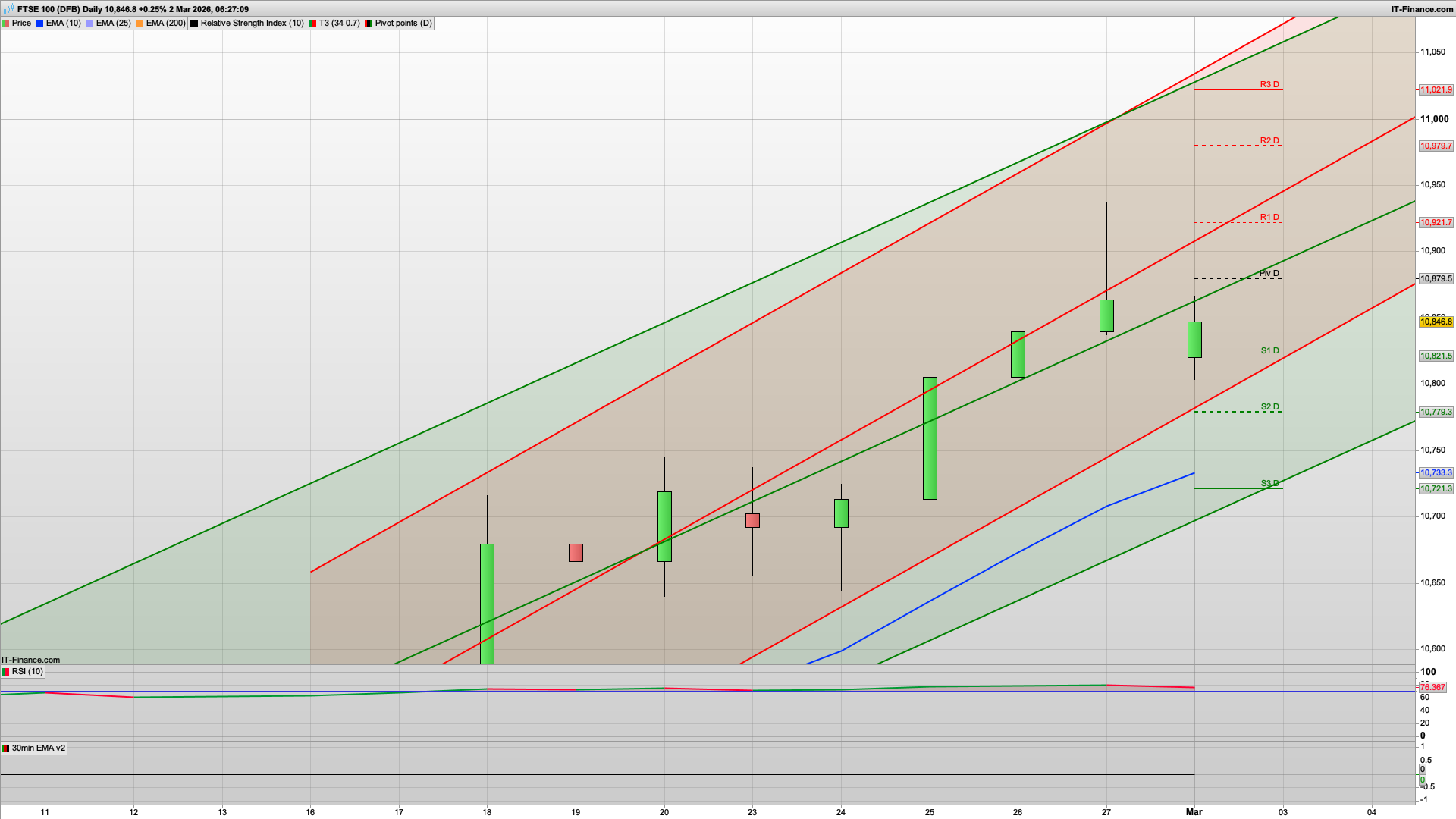Click the purple EMA (25) legend icon
This screenshot has width=1456, height=819.
tap(89, 23)
